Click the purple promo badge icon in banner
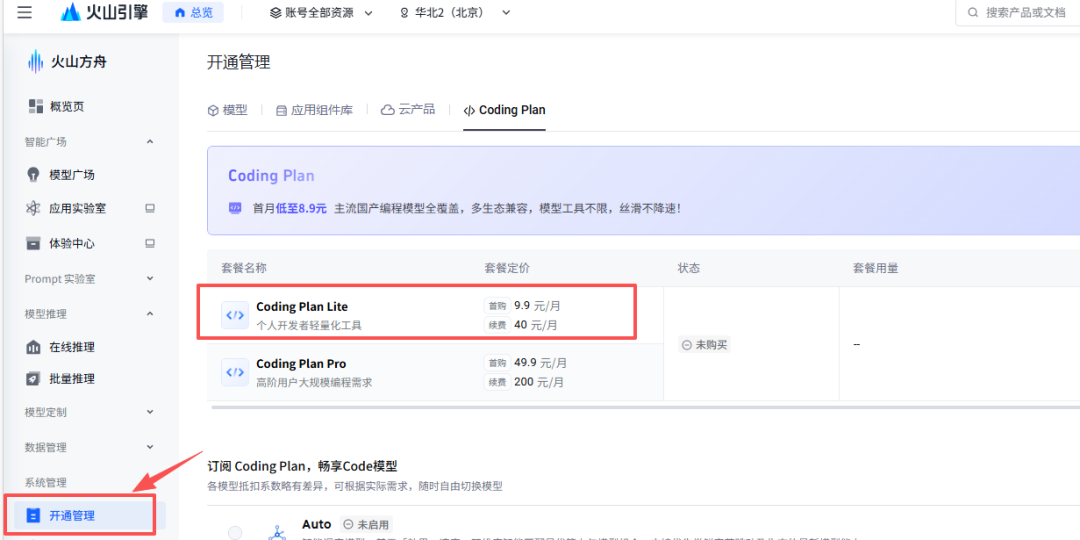This screenshot has width=1080, height=540. coord(235,207)
